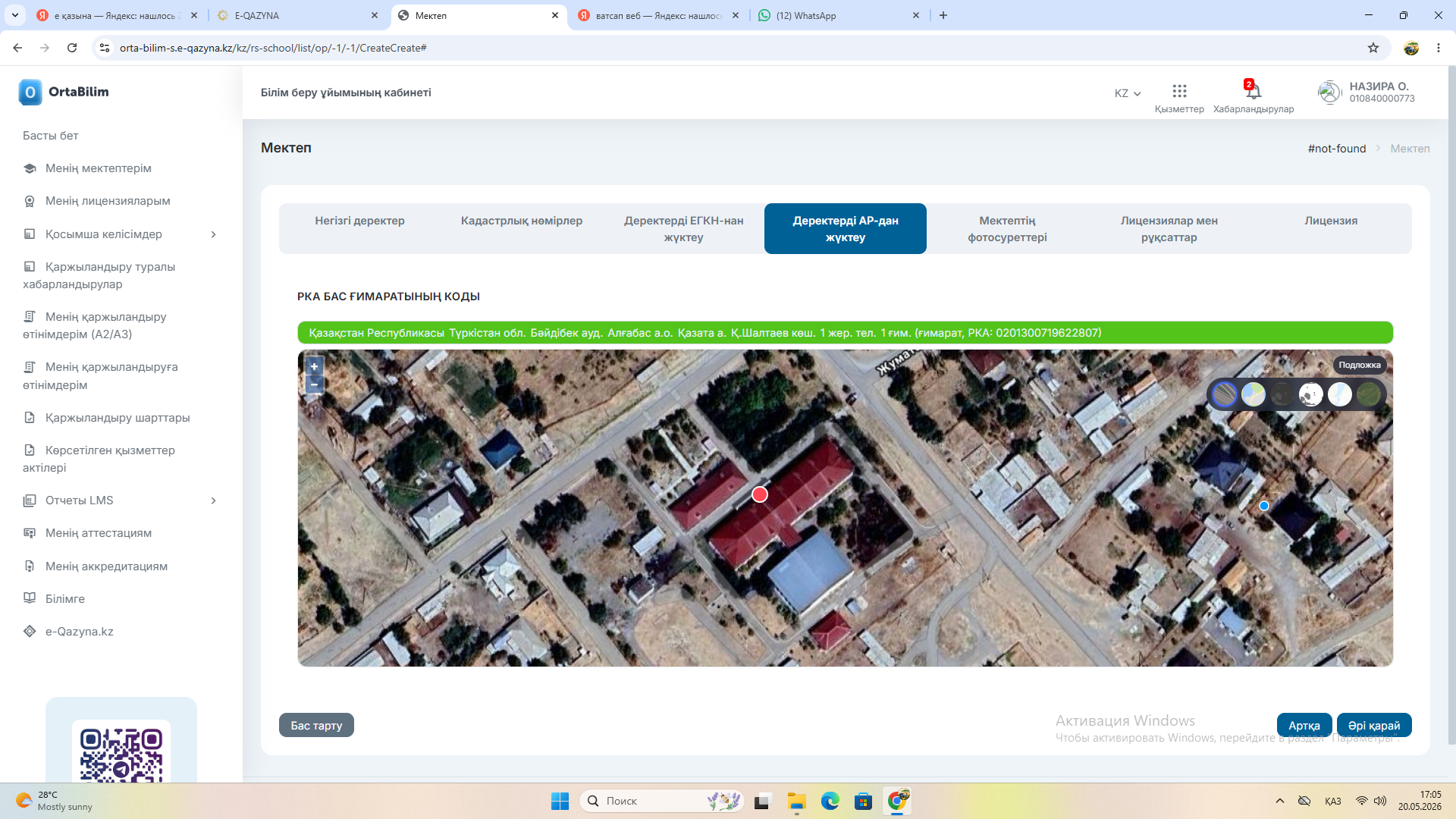Click the Артқа button
The image size is (1456, 819).
(1304, 726)
